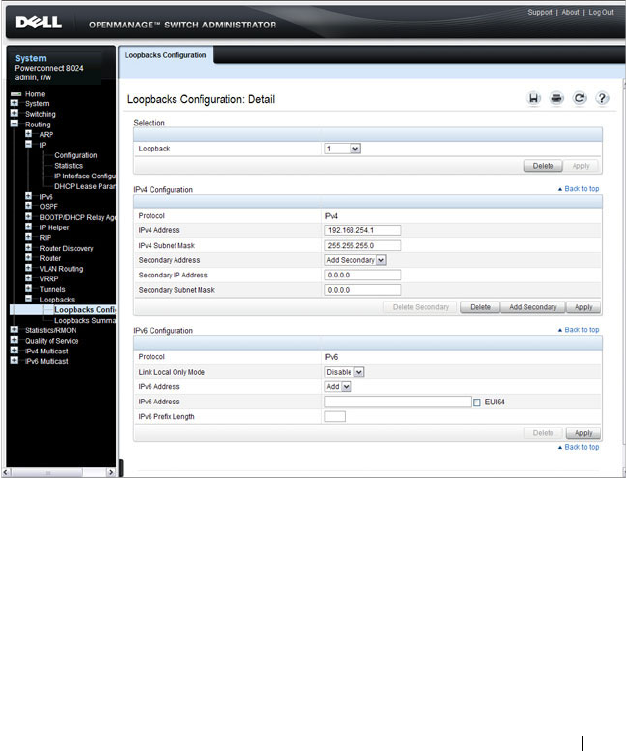Open the Link Local Only Mode dropdown

pos(344,372)
